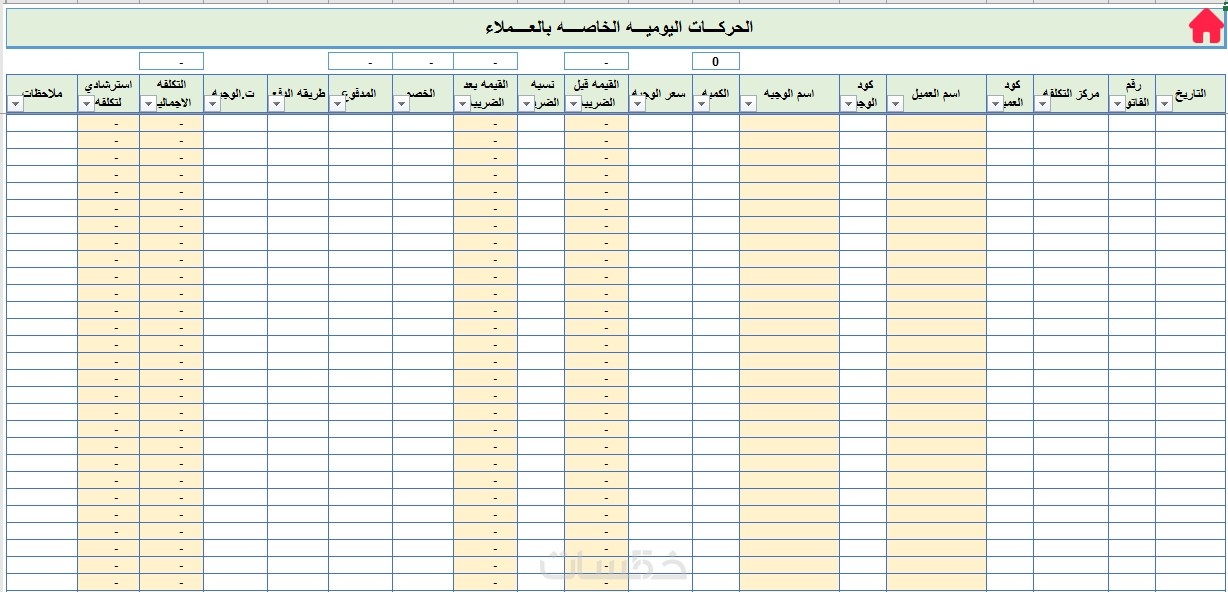The height and width of the screenshot is (592, 1228).
Task: Open the الخصم column filter dropdown
Action: (x=401, y=103)
